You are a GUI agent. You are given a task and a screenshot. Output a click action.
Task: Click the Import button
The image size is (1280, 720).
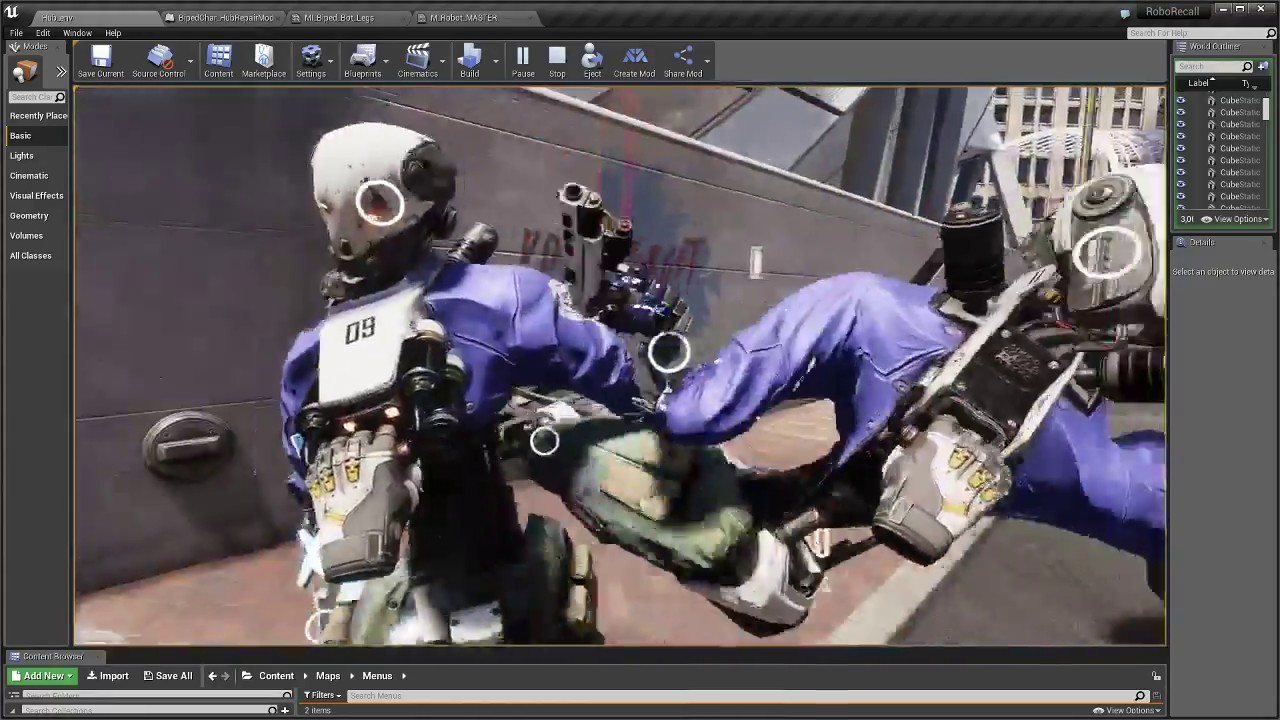pyautogui.click(x=108, y=676)
